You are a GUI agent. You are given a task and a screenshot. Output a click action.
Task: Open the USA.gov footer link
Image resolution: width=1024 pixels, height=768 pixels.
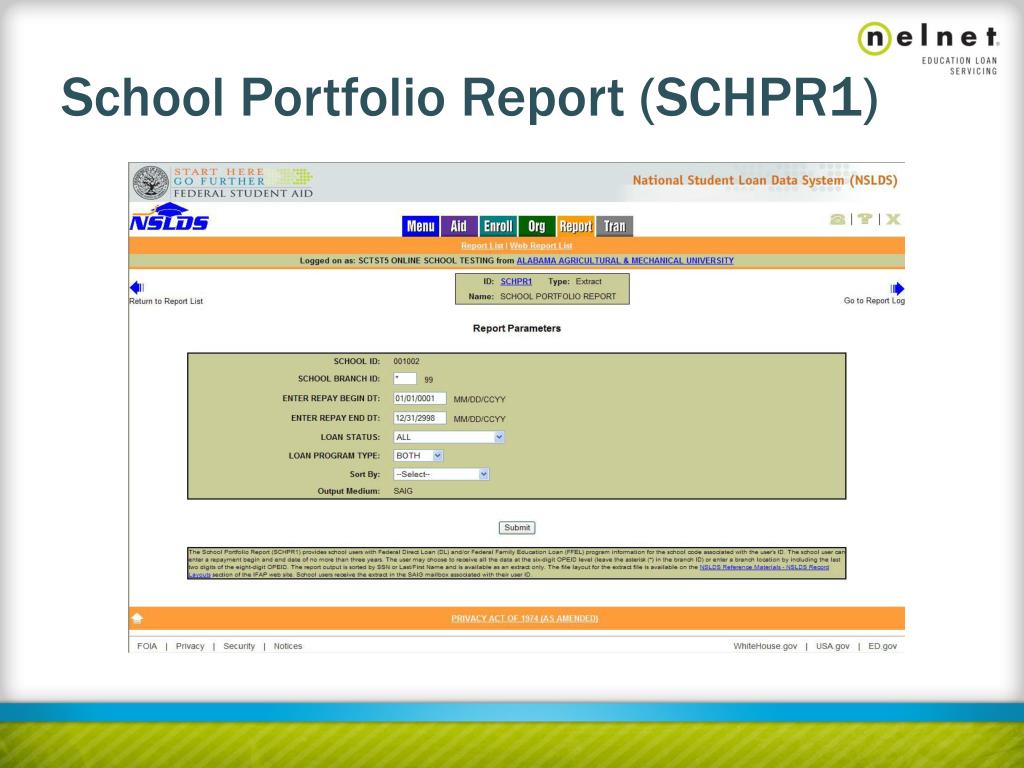[x=833, y=646]
